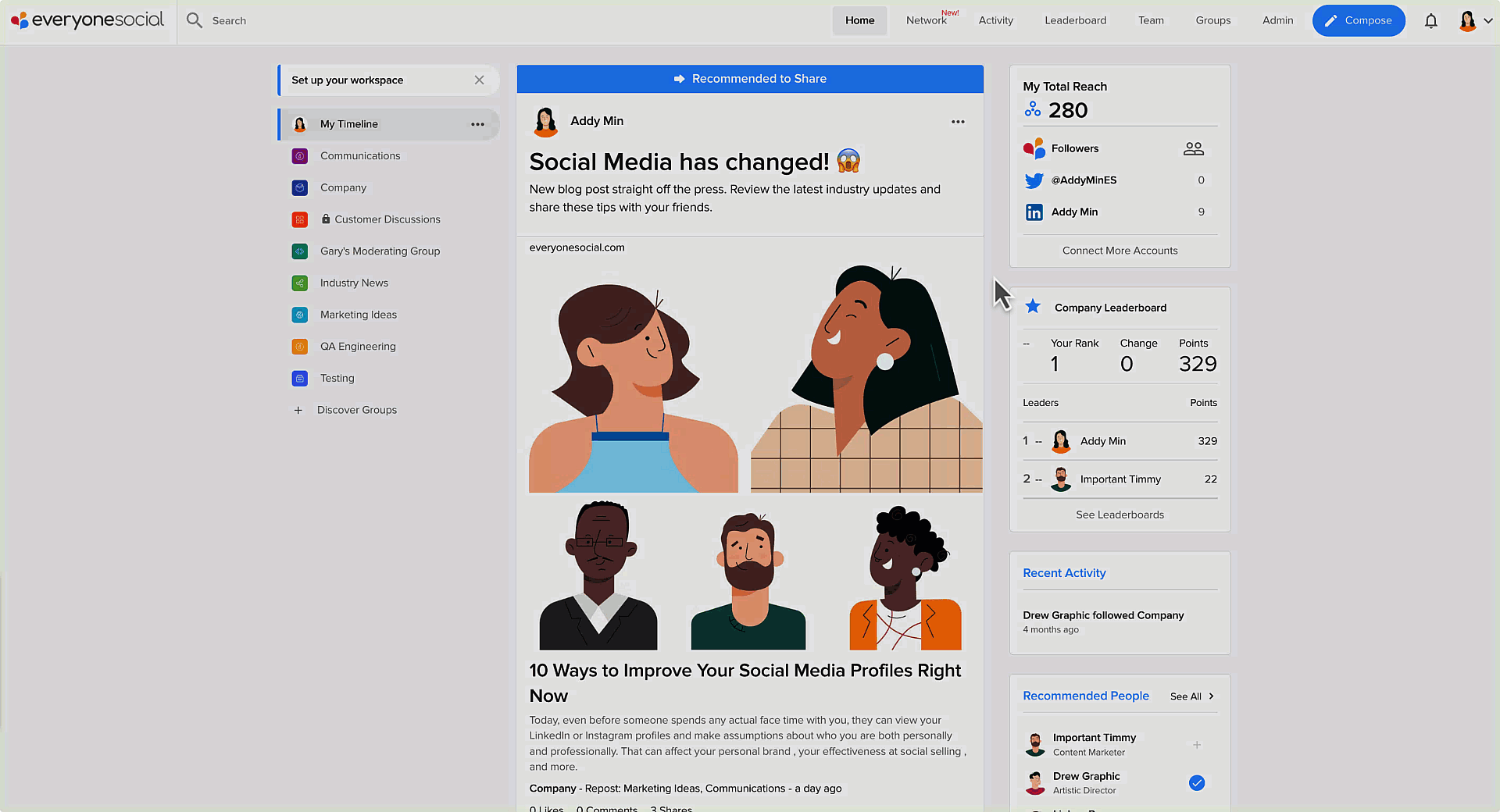This screenshot has width=1500, height=812.
Task: Open the post's ellipsis menu
Action: (x=958, y=122)
